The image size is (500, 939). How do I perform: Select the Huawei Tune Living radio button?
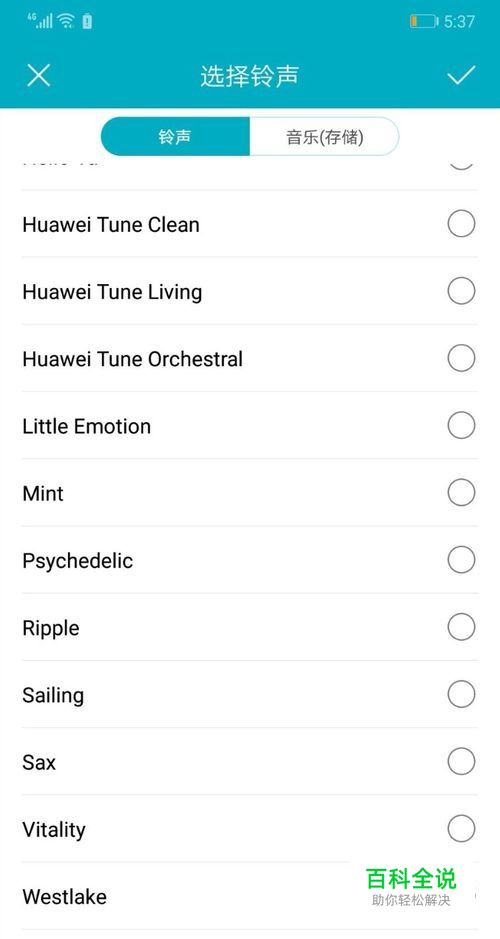pos(461,291)
